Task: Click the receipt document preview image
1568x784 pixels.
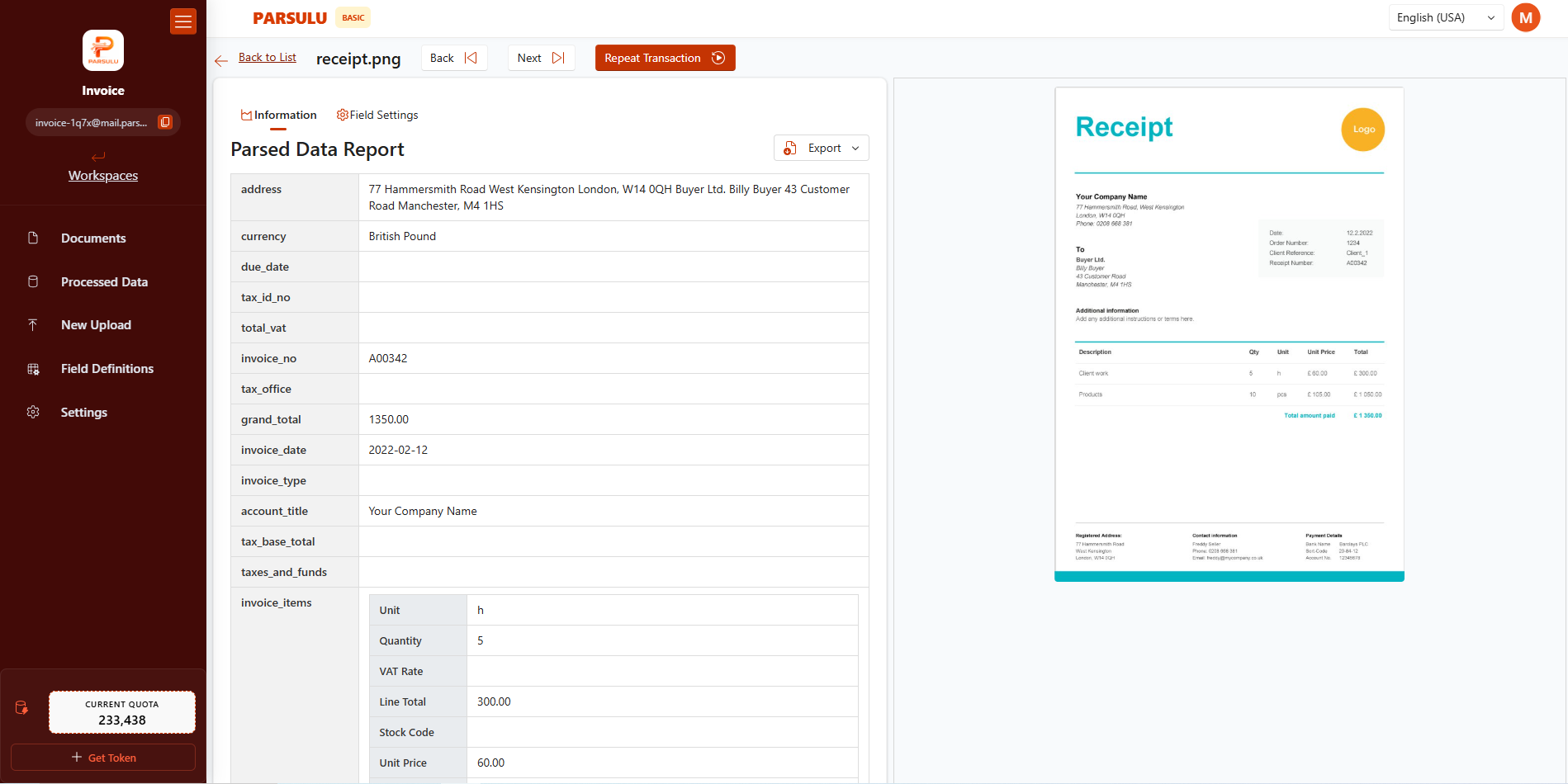Action: pyautogui.click(x=1229, y=334)
